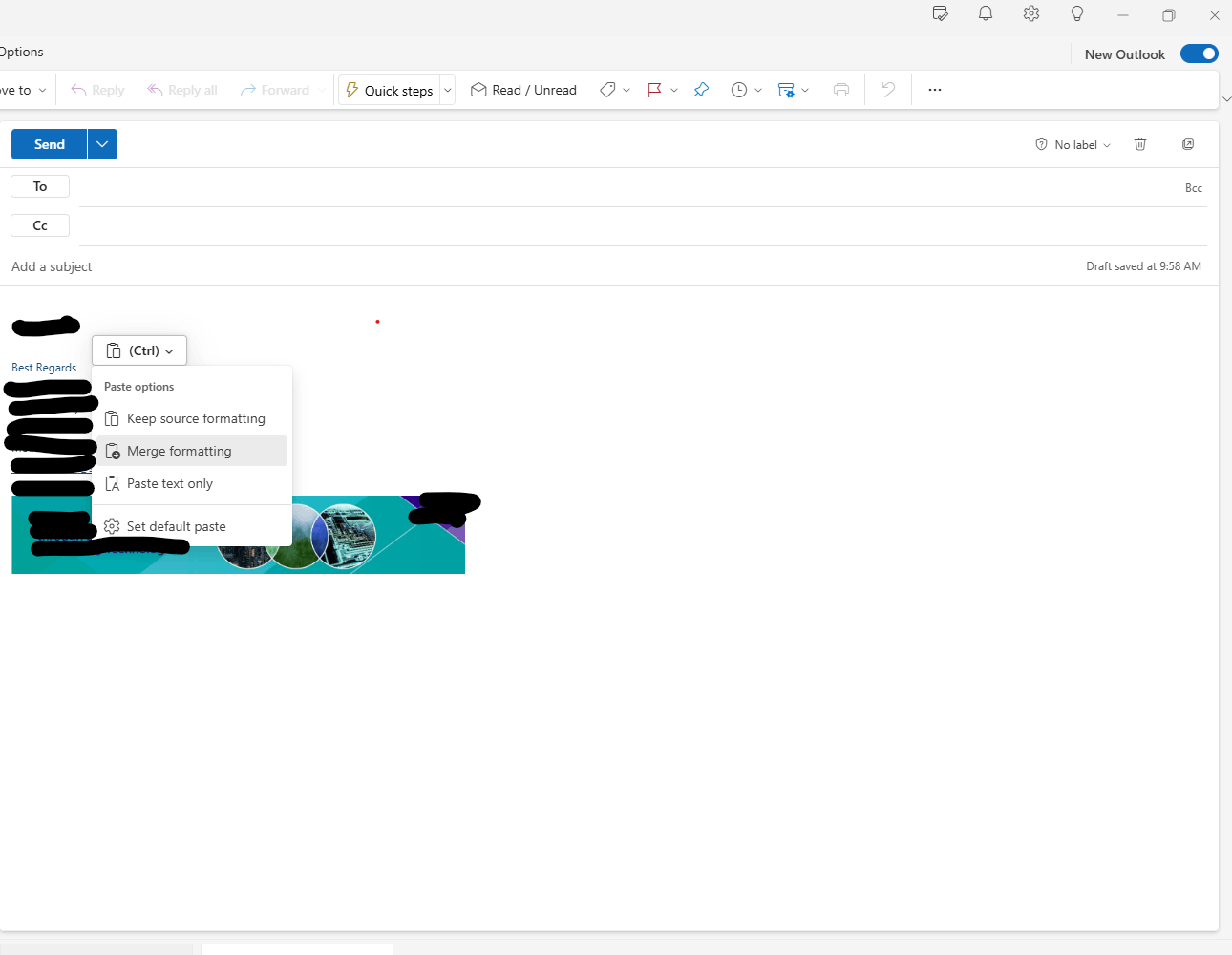Click the rules/move calendar icon
1232x955 pixels.
click(786, 90)
